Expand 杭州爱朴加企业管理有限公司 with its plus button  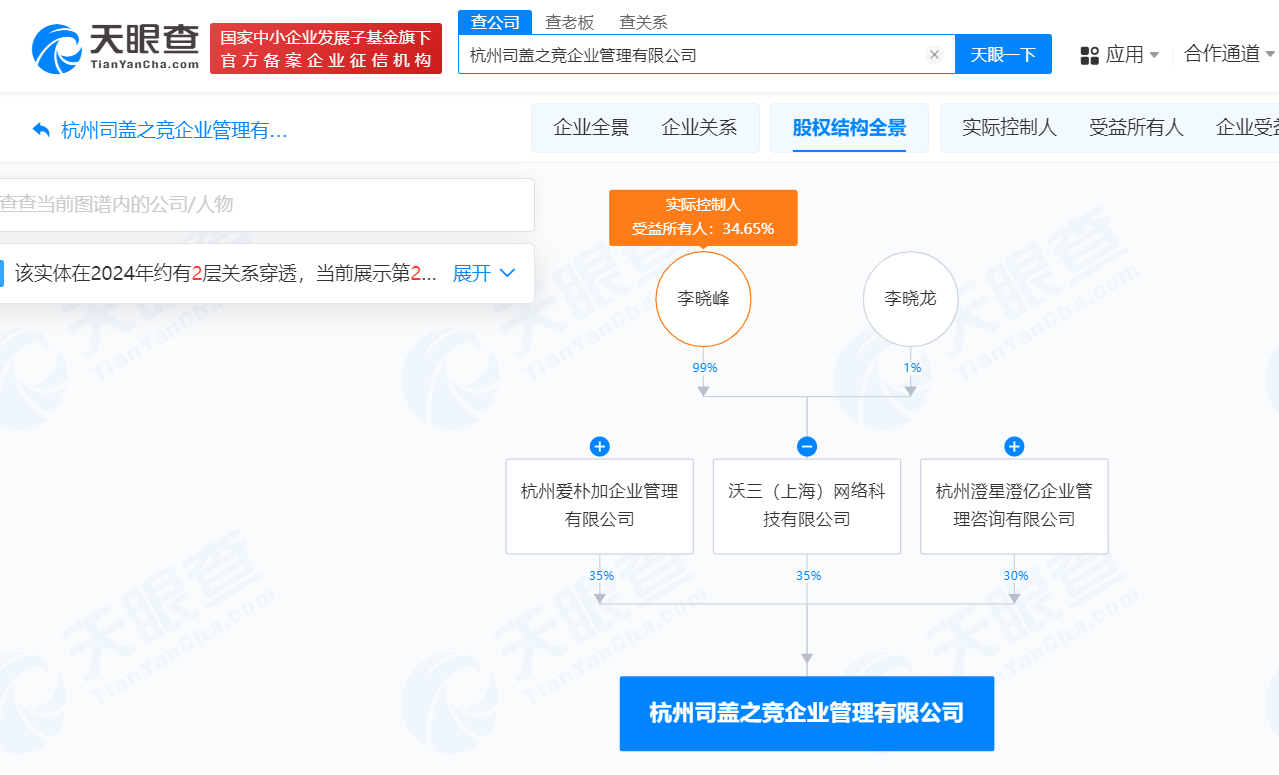[x=598, y=446]
